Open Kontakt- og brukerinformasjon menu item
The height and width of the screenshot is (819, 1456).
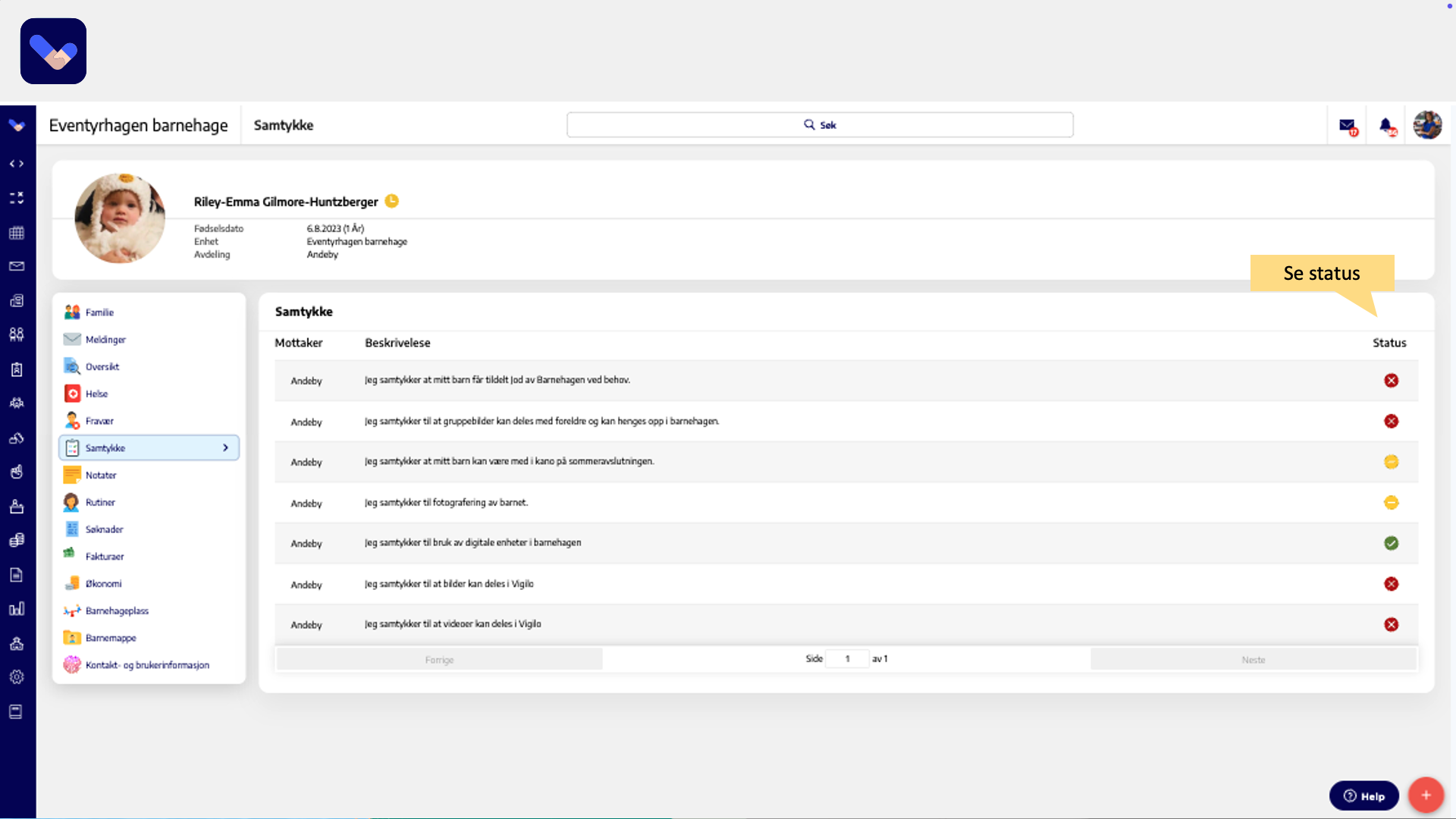(x=147, y=665)
